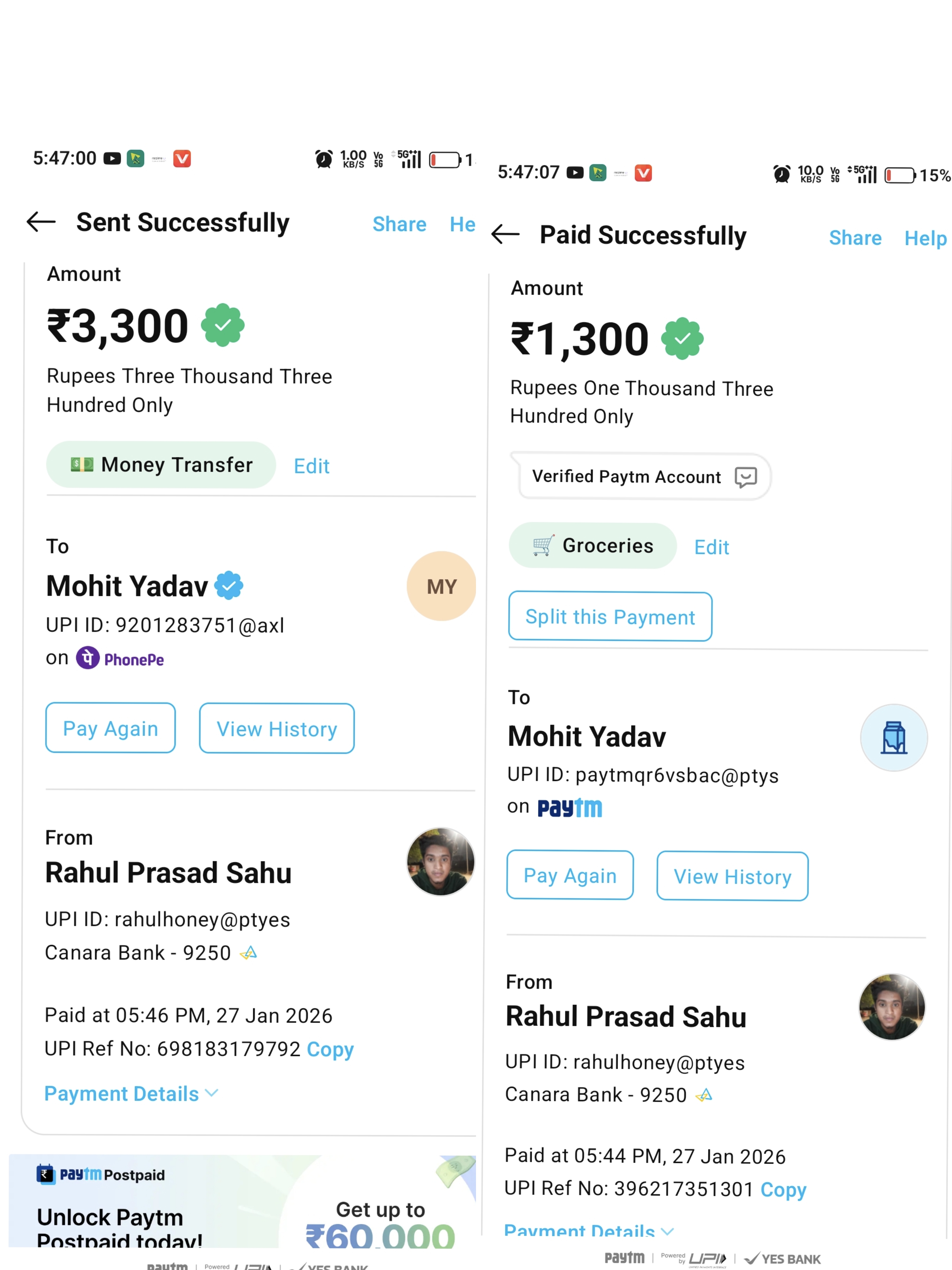Expand Payment Details under ₹3,300 transfer
Viewport: 952px width, 1270px height.
click(131, 1094)
